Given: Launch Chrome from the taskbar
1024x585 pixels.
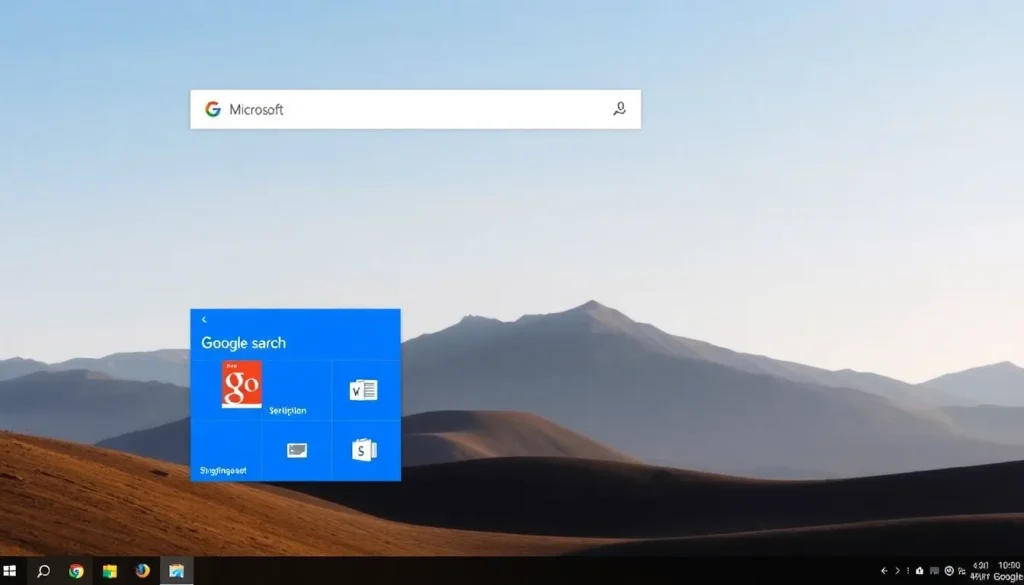Looking at the screenshot, I should (76, 571).
